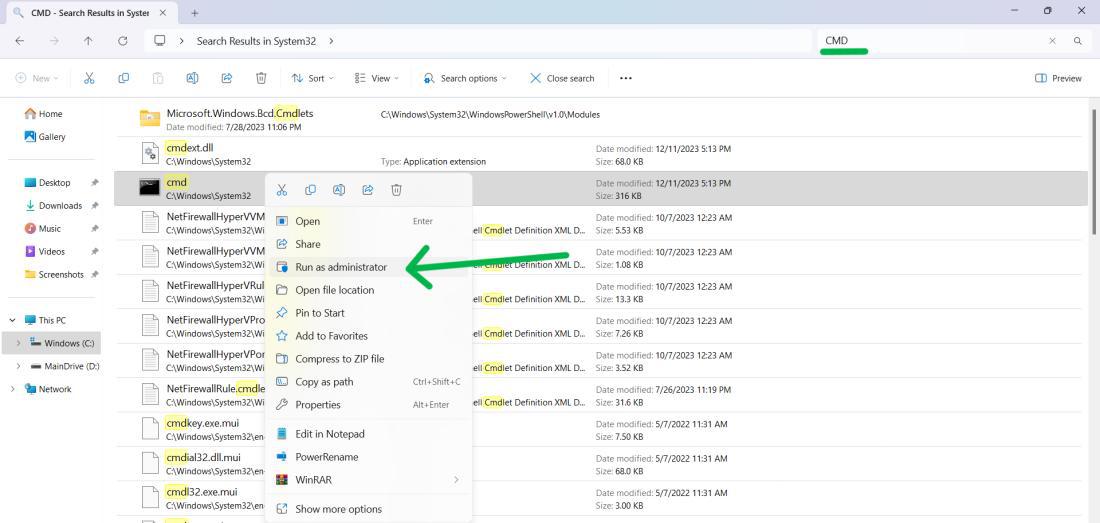Click the CMD - Search Results tab
1100x523 pixels.
pos(90,13)
